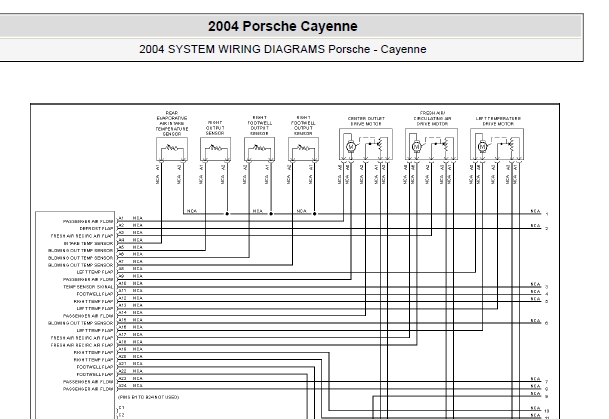The width and height of the screenshot is (609, 419).
Task: Click the motor symbol in Left Temperature Drive Motor
Action: click(x=482, y=147)
